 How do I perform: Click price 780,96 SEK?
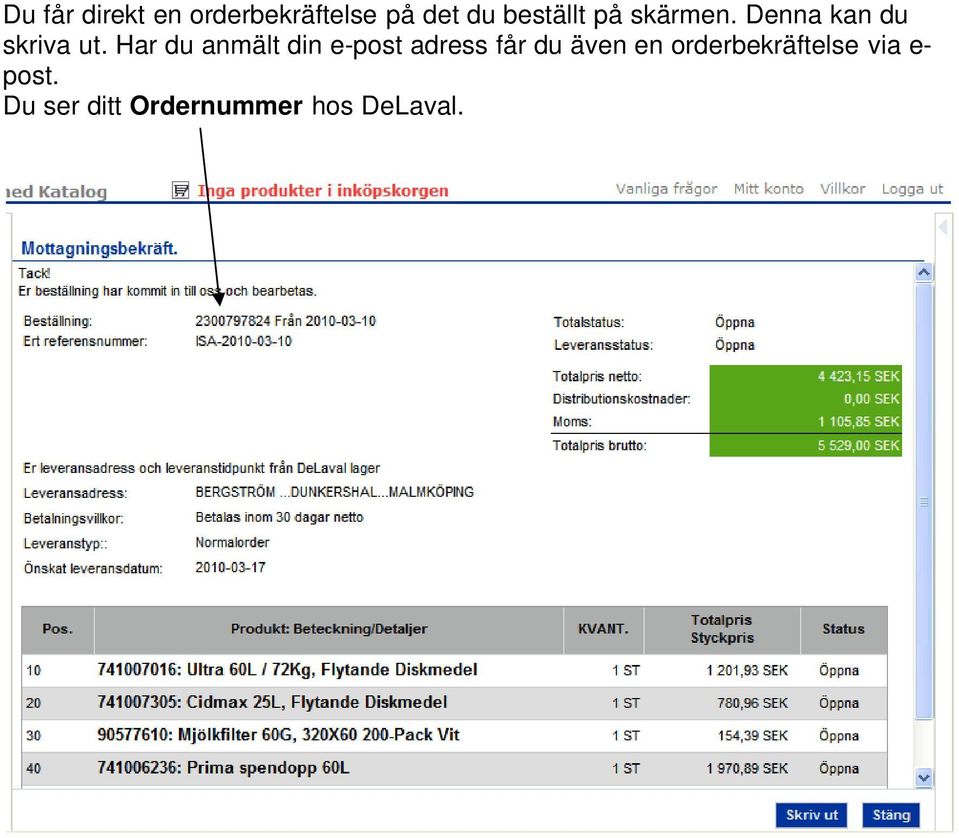click(x=752, y=703)
